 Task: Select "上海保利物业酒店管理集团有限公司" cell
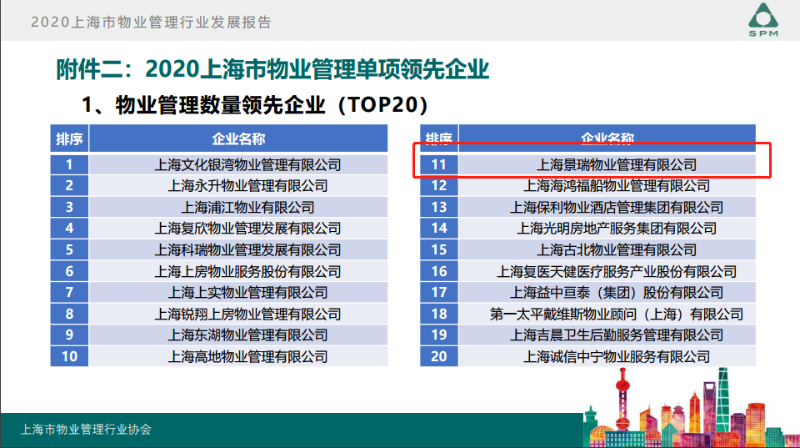point(607,207)
